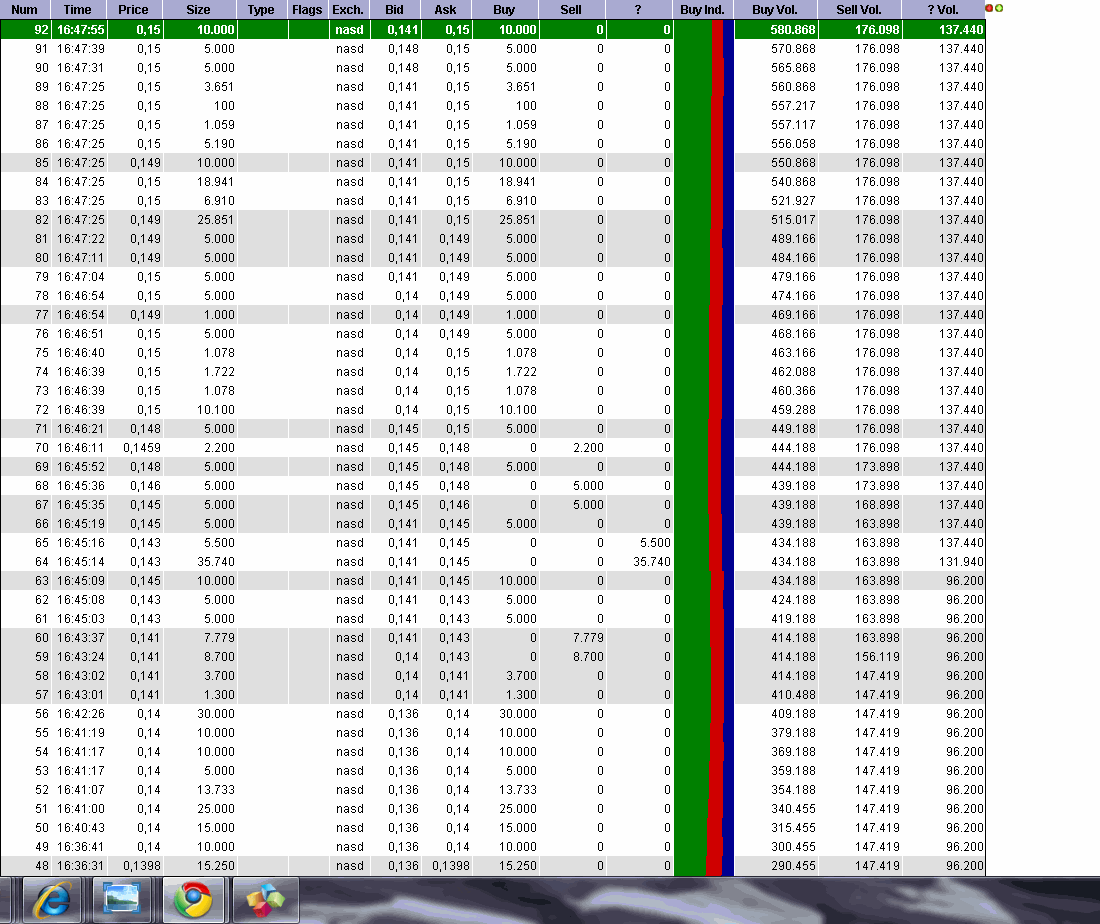Click the Exch. column header
Screen dimensions: 1100x924
347,10
